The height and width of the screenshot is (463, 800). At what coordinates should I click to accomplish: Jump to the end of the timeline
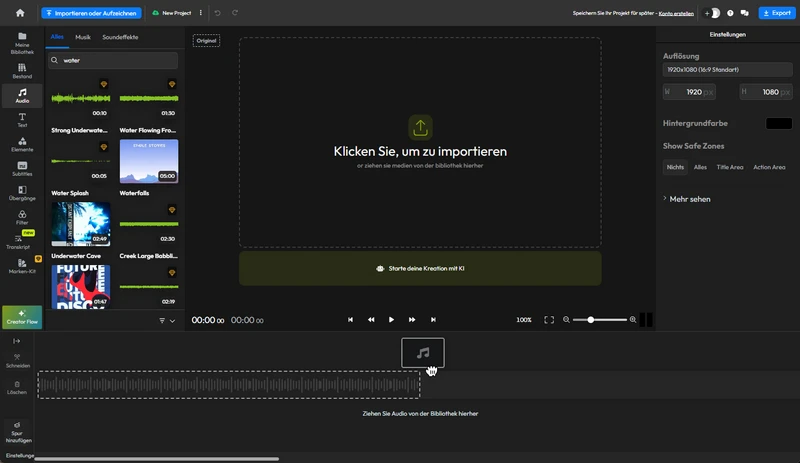point(433,320)
